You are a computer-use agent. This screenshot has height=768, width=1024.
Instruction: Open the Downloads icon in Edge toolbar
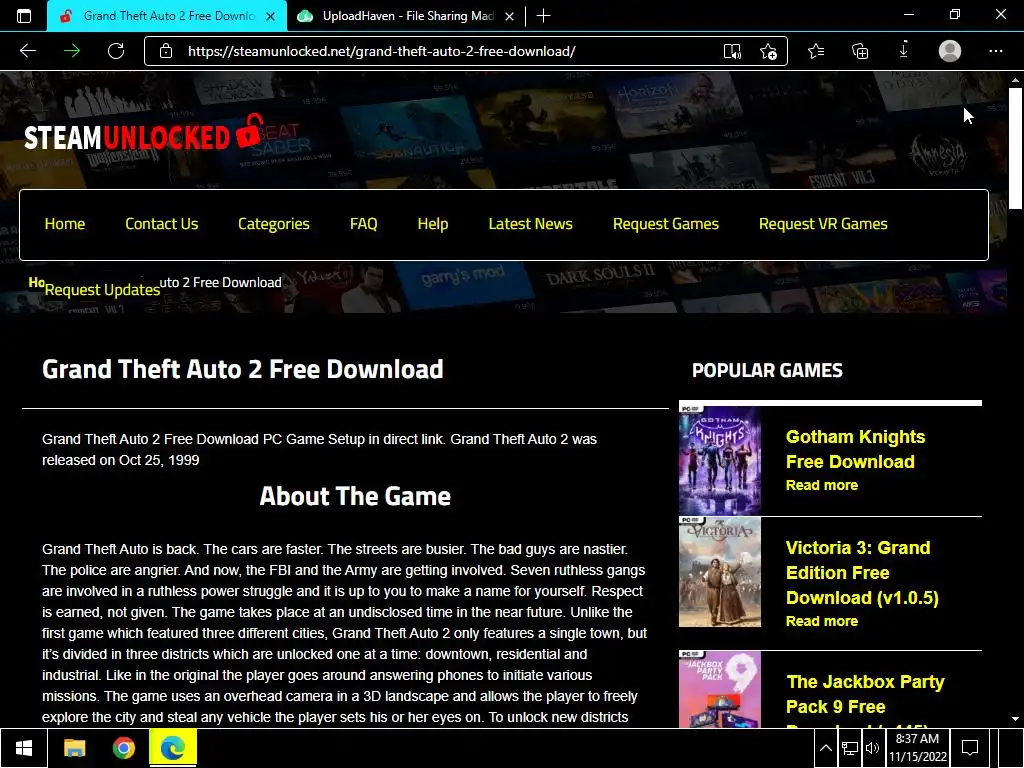click(904, 50)
